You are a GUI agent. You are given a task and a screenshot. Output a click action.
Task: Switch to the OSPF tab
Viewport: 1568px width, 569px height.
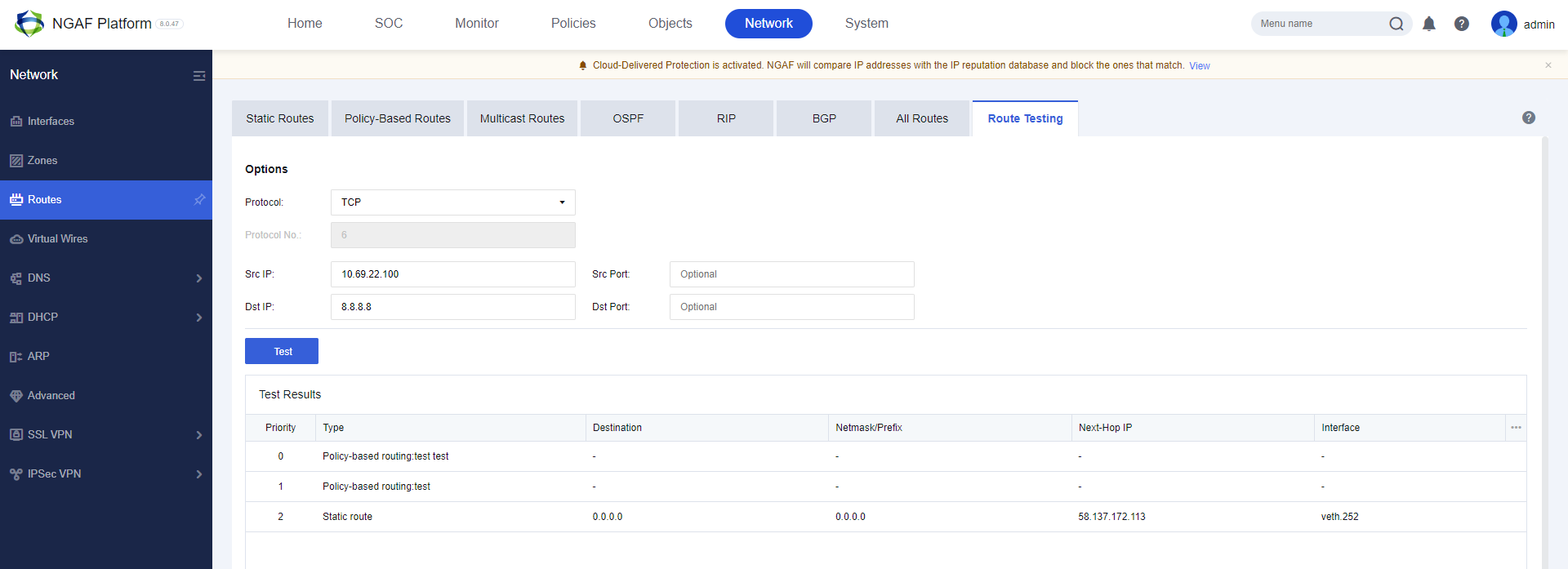coord(627,118)
